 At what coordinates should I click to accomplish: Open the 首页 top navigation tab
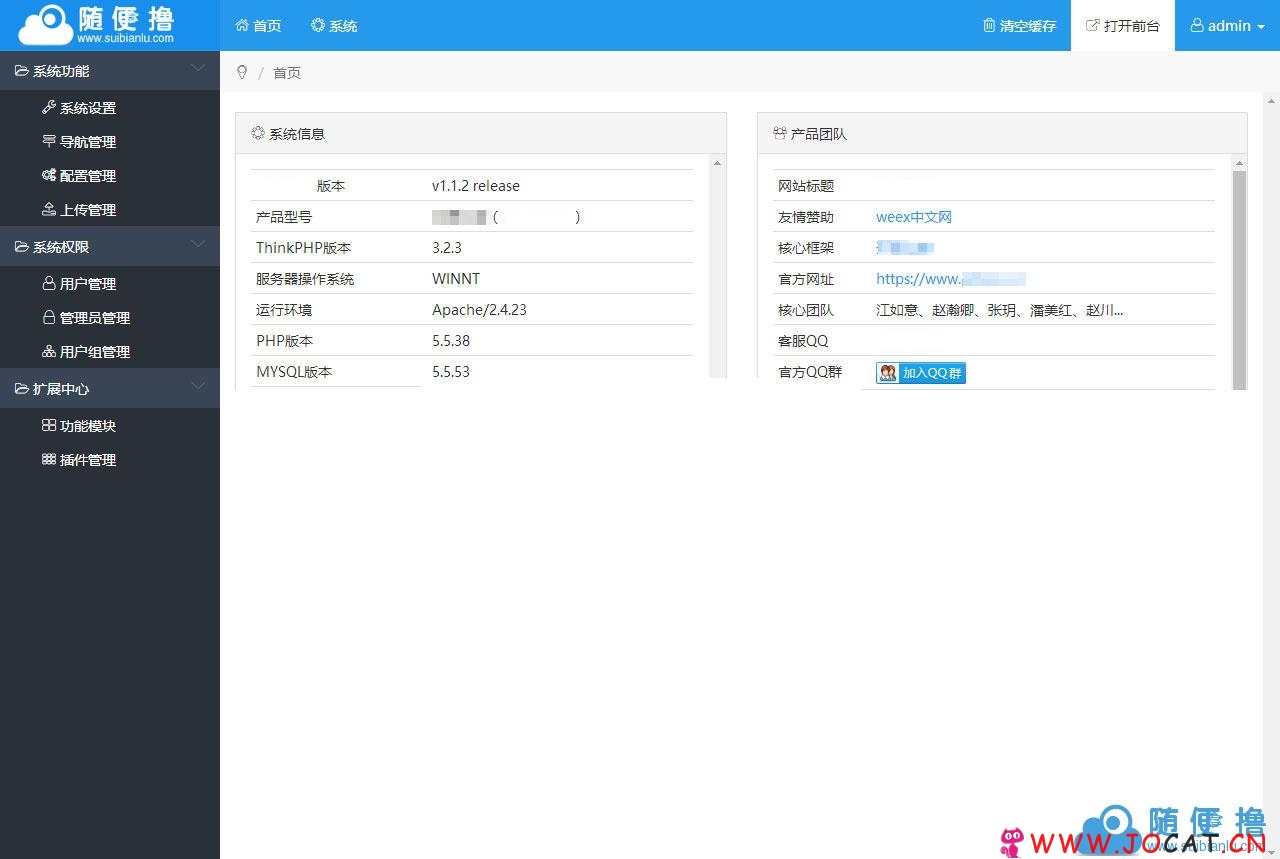pos(258,25)
